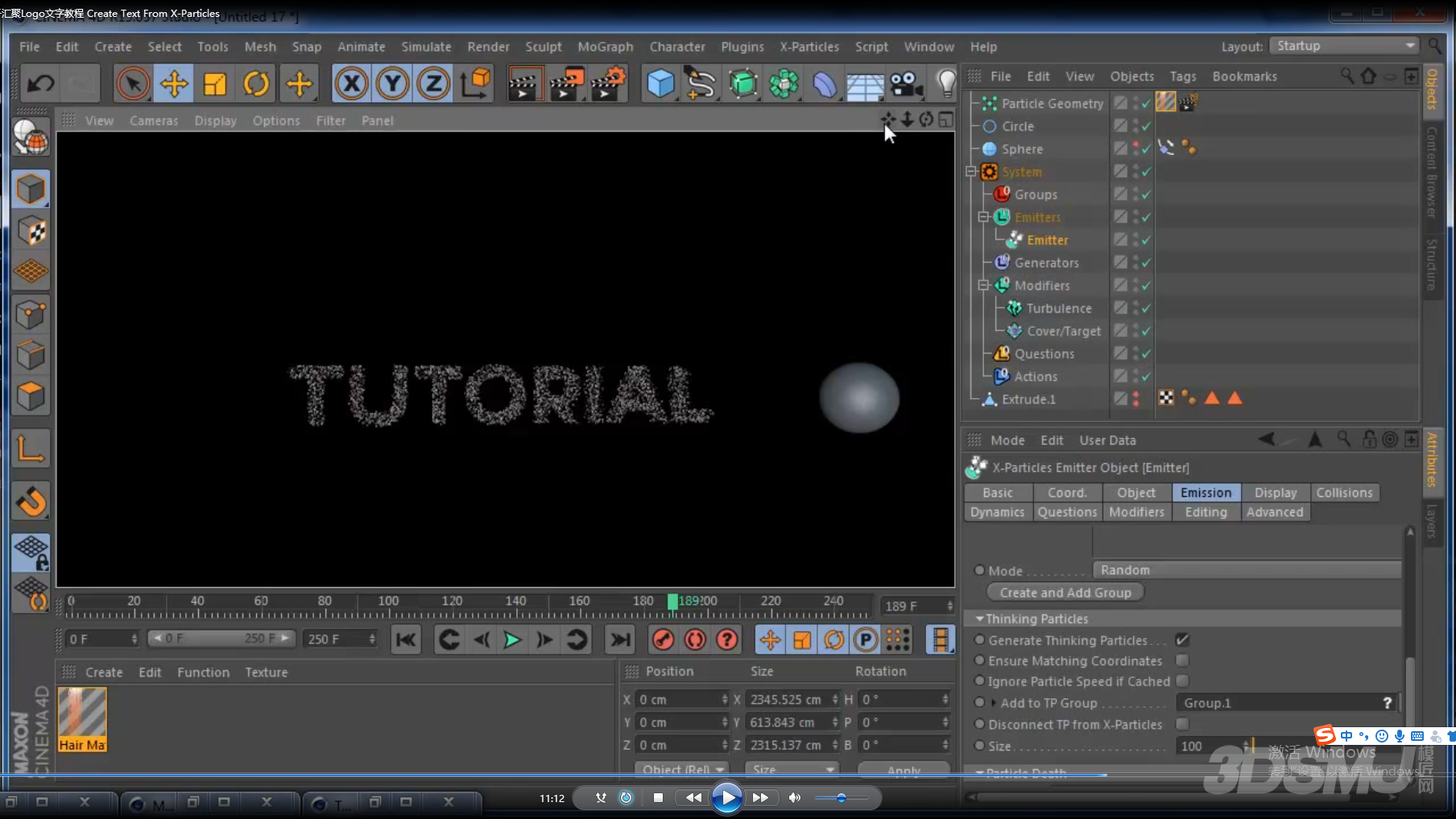
Task: Collapse the Thinking Particles section
Action: [980, 618]
